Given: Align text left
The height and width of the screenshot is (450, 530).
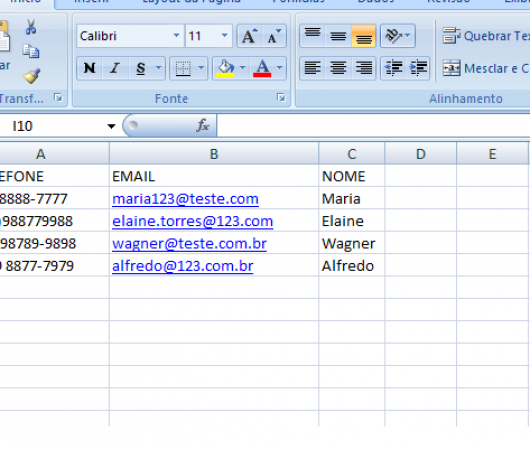Looking at the screenshot, I should click(x=312, y=68).
